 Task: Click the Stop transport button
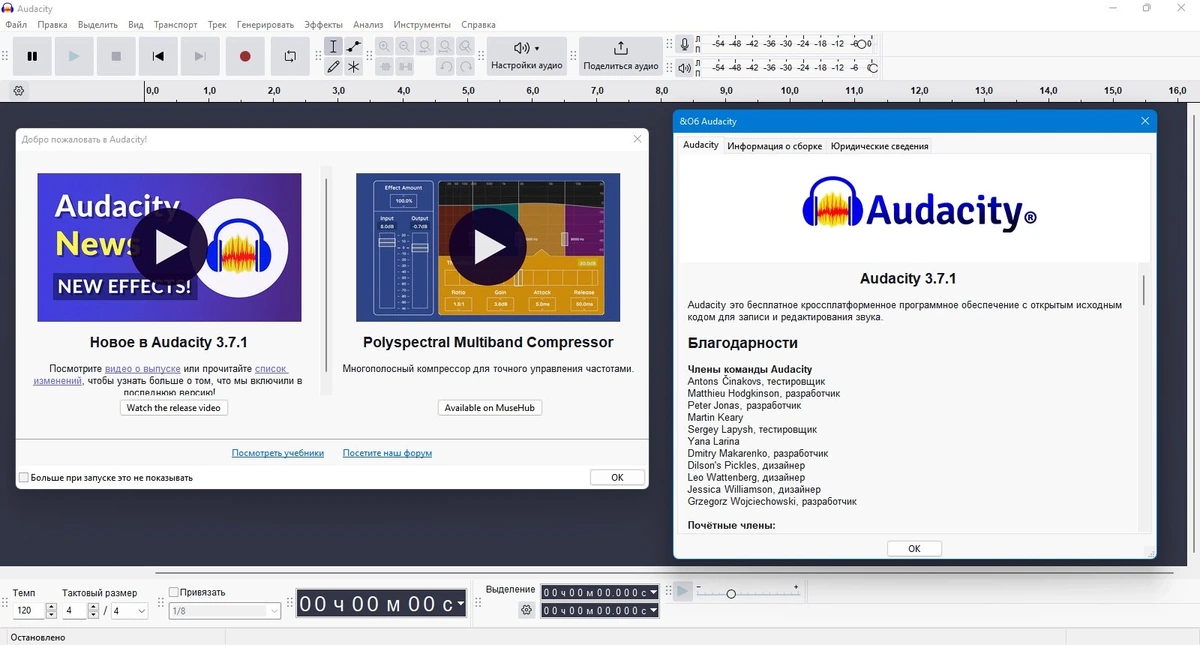click(116, 57)
